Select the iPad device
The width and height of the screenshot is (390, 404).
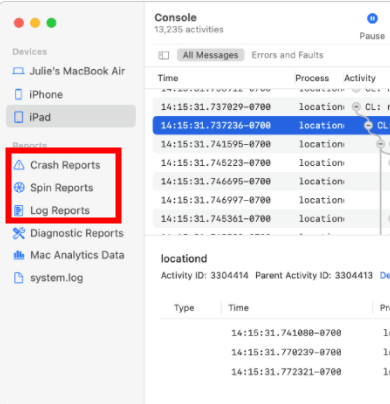pos(71,117)
